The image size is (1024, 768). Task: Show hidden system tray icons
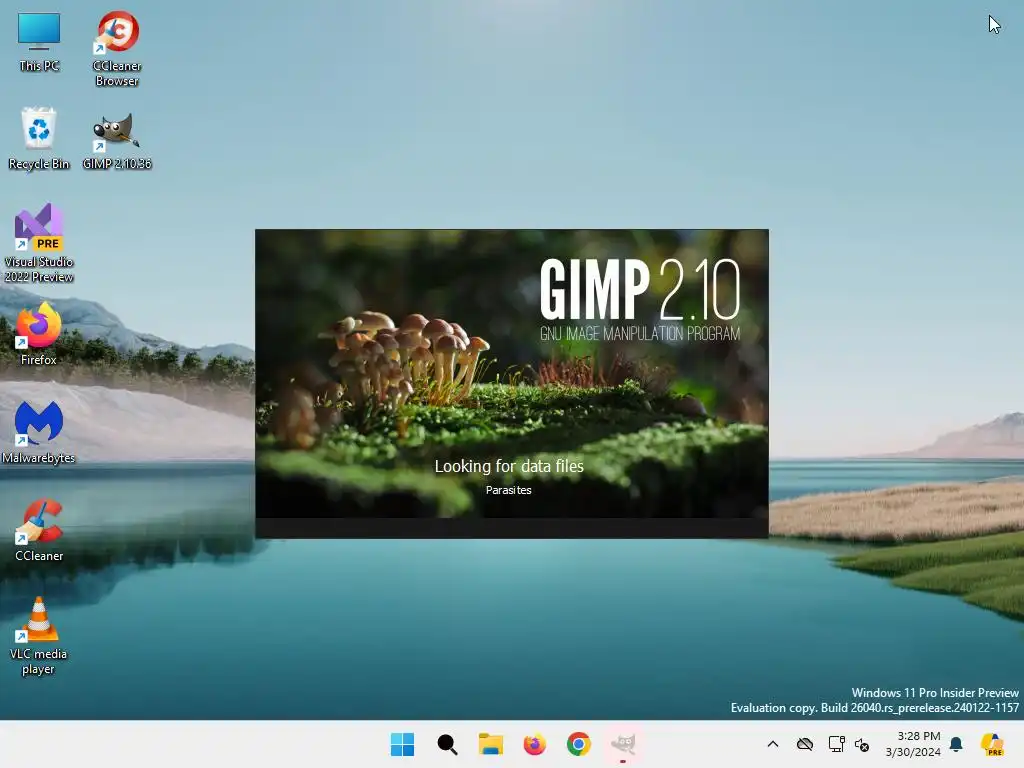click(x=773, y=744)
